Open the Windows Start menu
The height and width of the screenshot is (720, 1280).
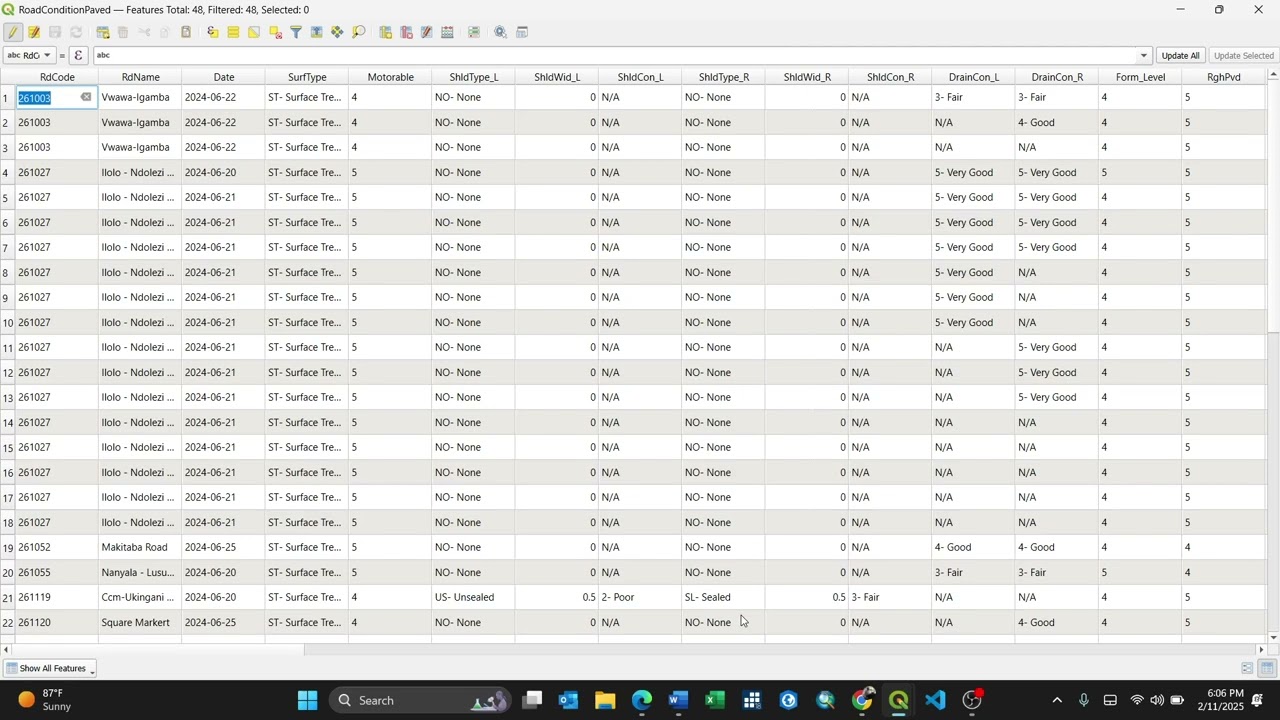(307, 700)
